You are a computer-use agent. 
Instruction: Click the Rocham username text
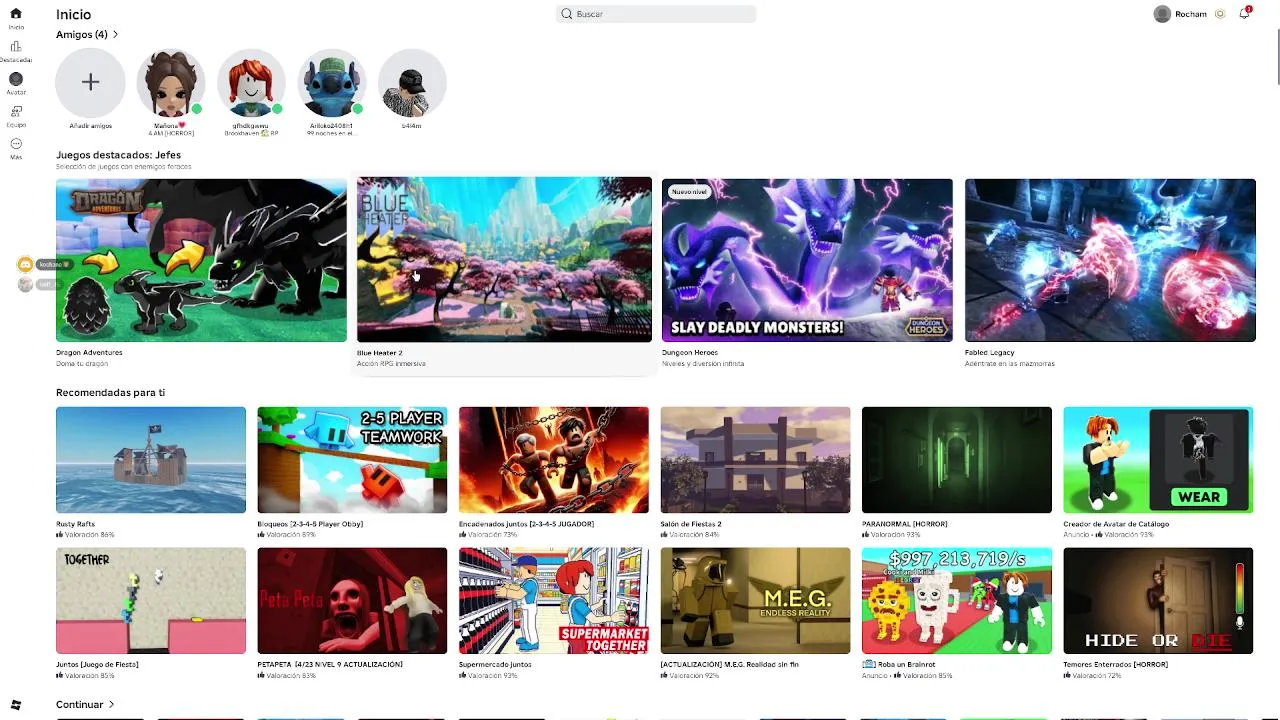(1191, 14)
